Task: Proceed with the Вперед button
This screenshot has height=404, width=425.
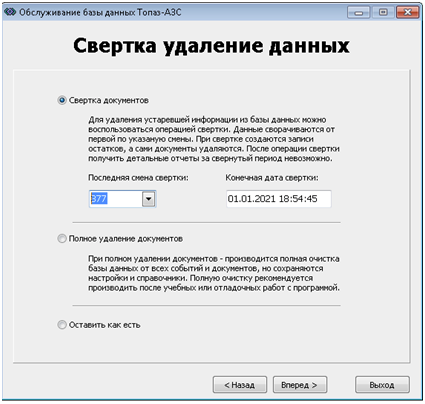Action: 300,385
